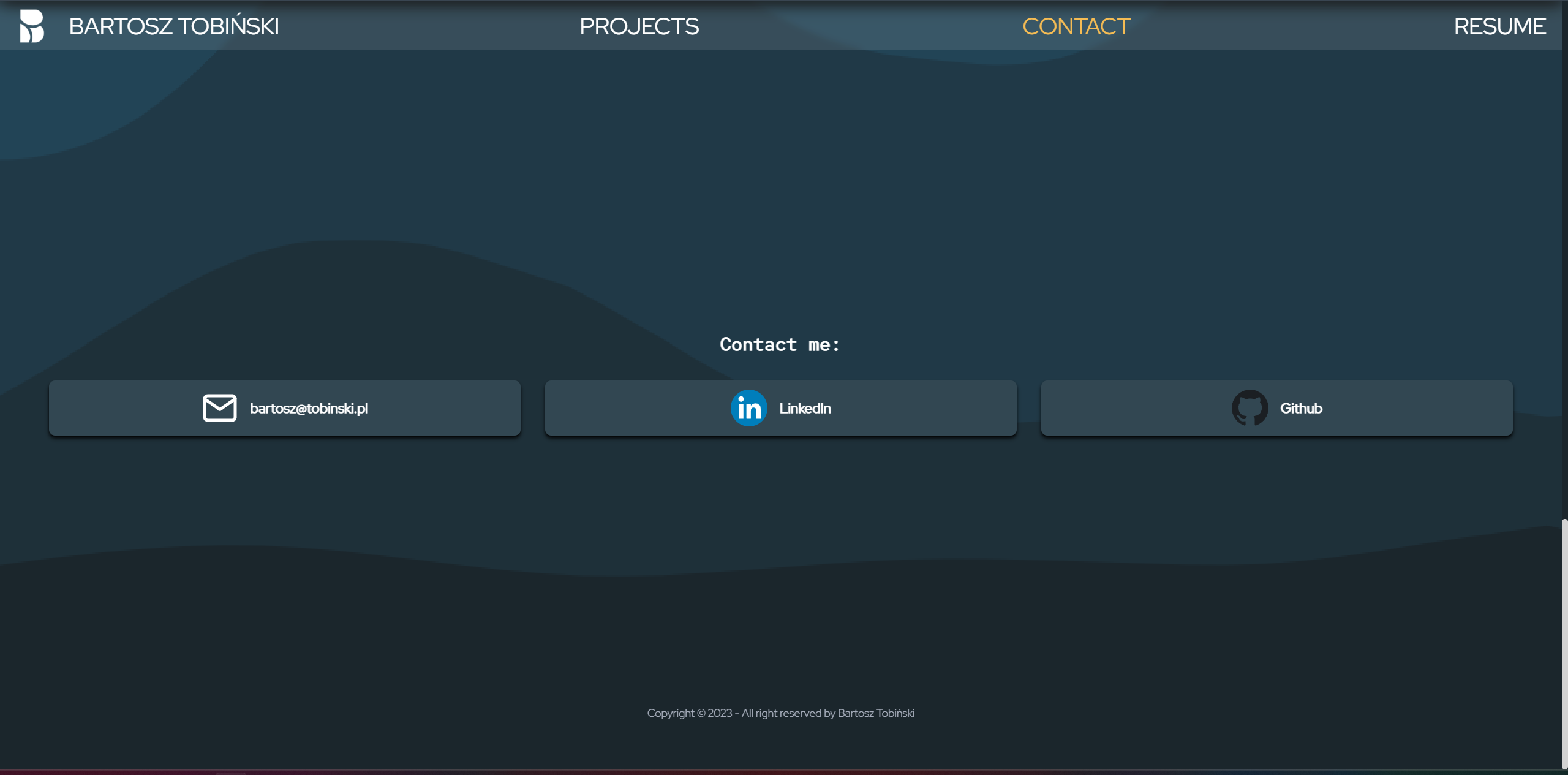Click the white B logo icon

coord(32,26)
